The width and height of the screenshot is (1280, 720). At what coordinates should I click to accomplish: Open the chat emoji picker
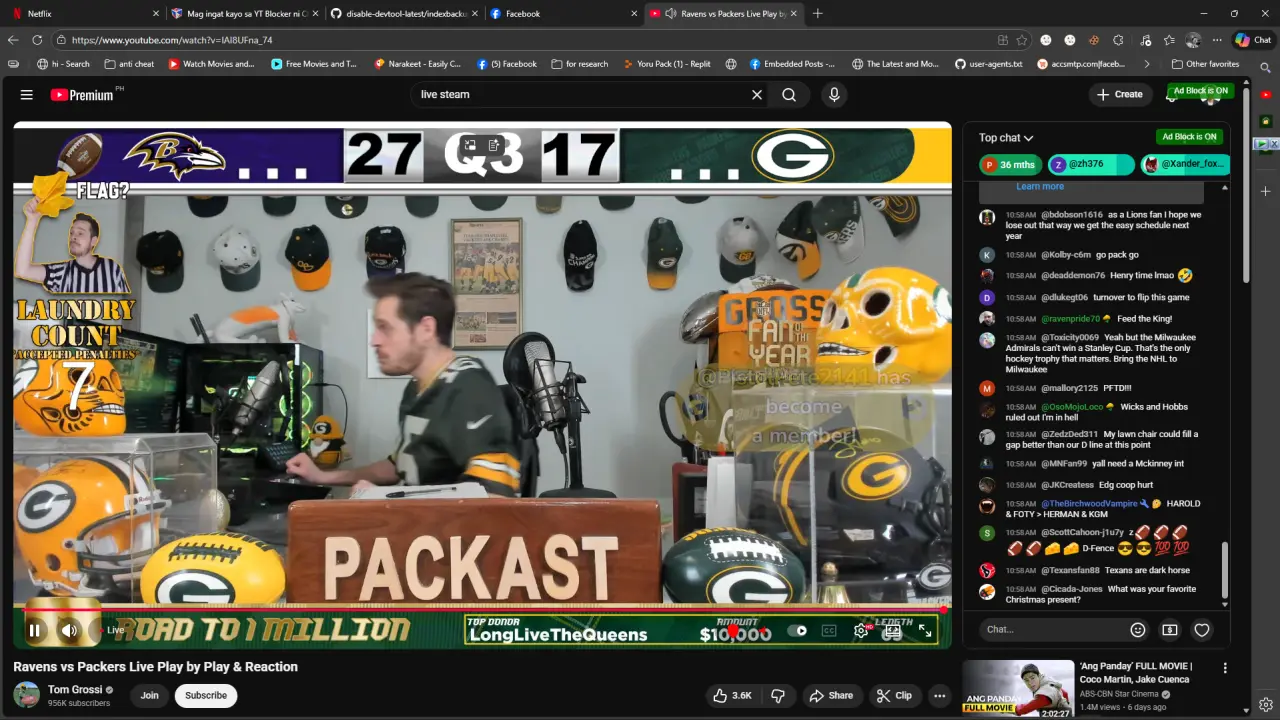point(1137,630)
